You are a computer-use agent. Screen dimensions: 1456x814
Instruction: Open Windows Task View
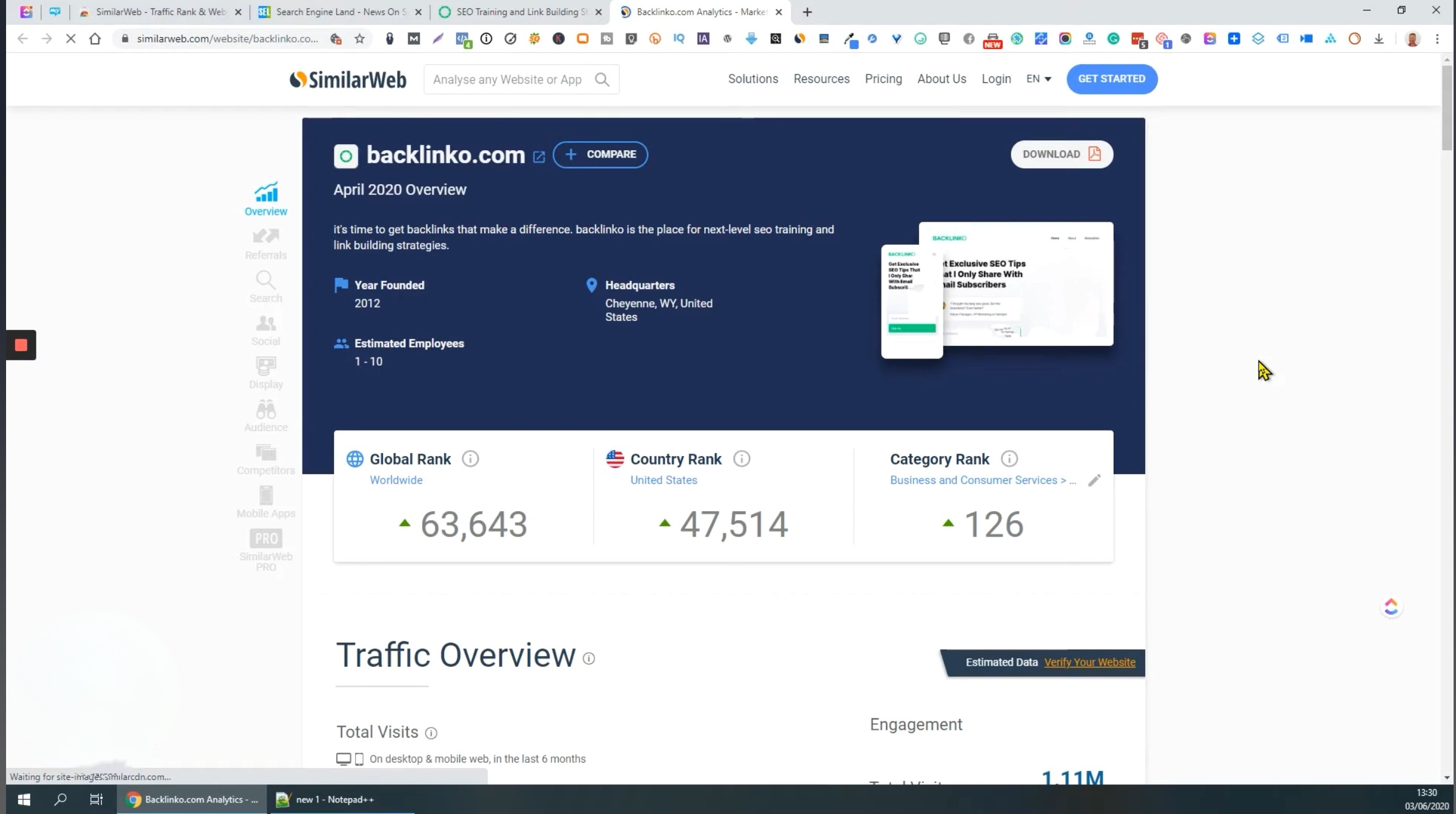click(96, 799)
